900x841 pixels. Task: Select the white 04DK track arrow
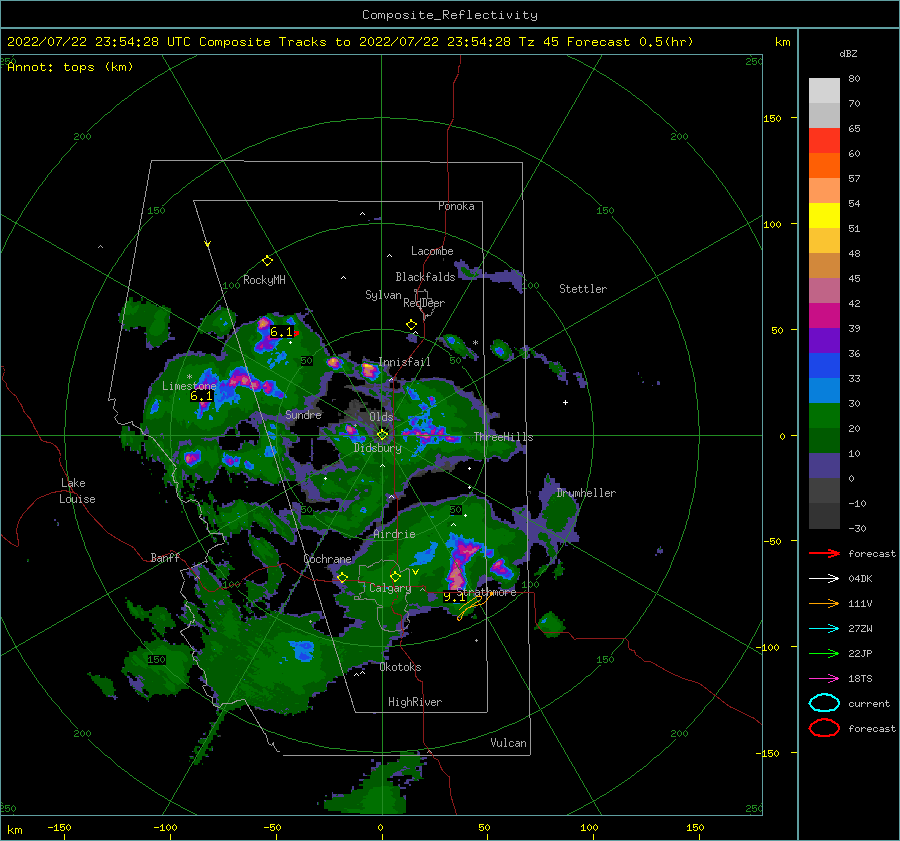pyautogui.click(x=824, y=579)
